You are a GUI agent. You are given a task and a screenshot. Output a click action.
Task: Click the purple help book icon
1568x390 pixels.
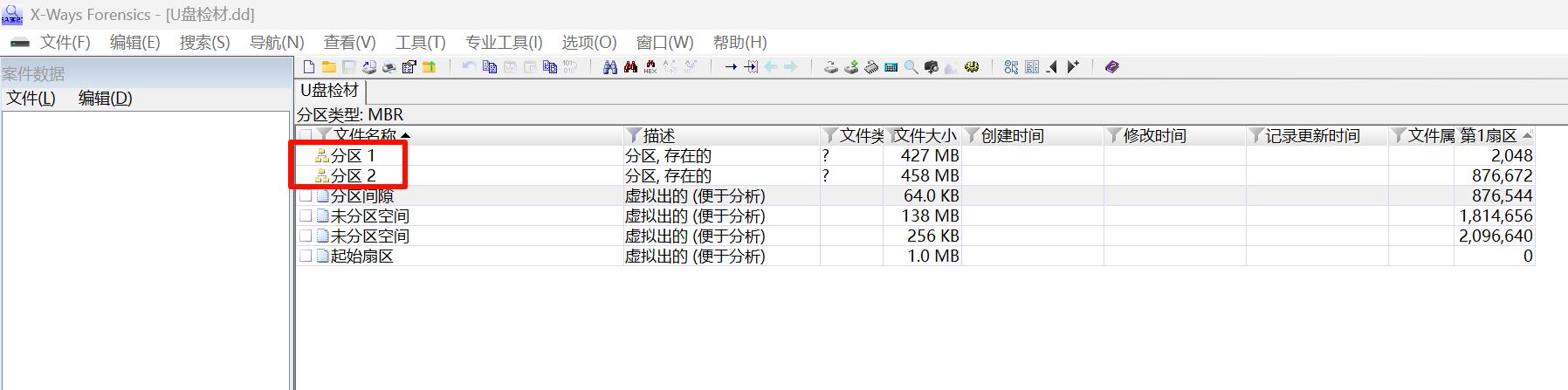(x=1111, y=67)
